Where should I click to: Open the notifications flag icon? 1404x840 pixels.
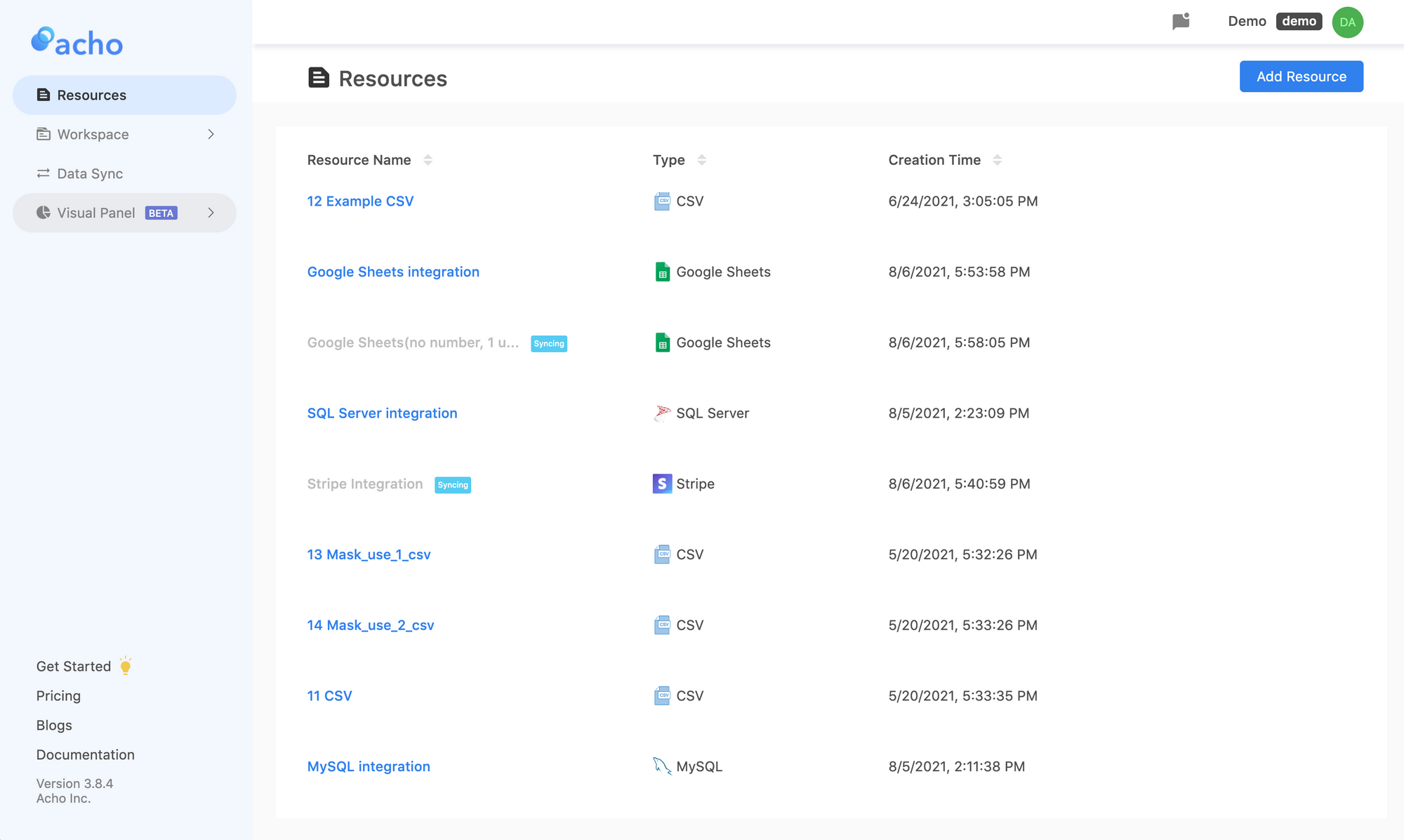coord(1181,22)
